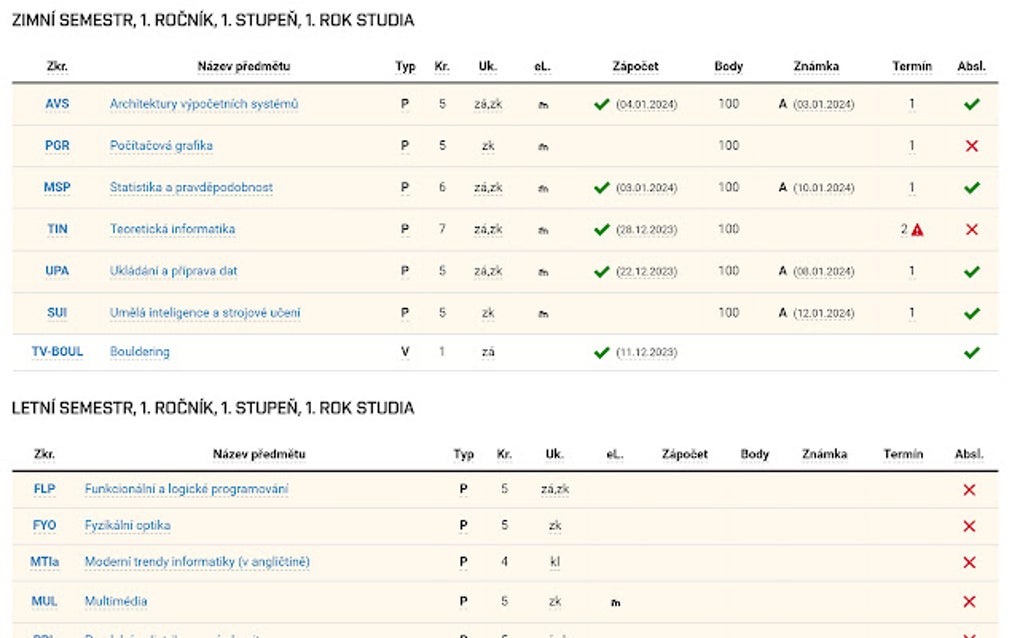Viewport: 1020px width, 638px height.
Task: Open the Teoretická informatika course link
Action: tap(172, 229)
